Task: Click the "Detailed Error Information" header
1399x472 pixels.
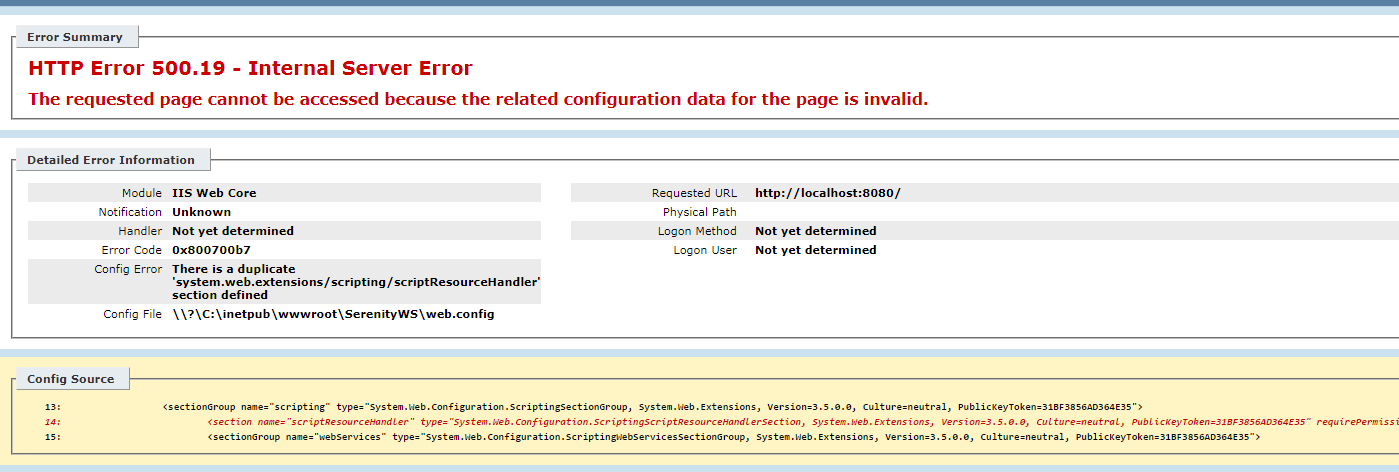Action: (111, 160)
